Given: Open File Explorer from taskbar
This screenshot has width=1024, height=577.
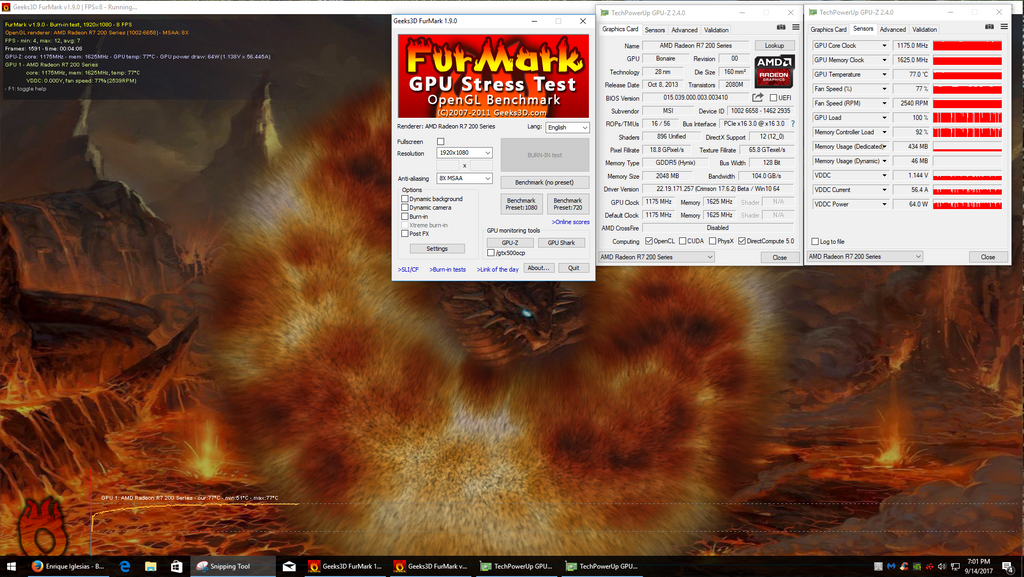Looking at the screenshot, I should 150,566.
